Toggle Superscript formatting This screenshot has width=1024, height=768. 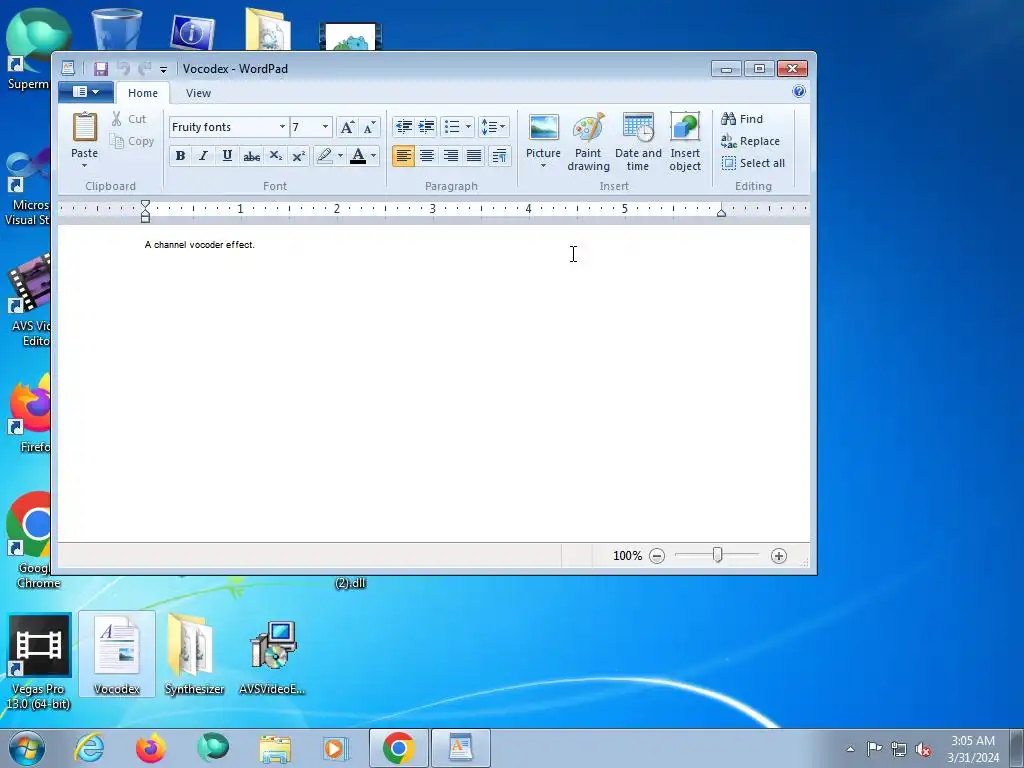(298, 155)
